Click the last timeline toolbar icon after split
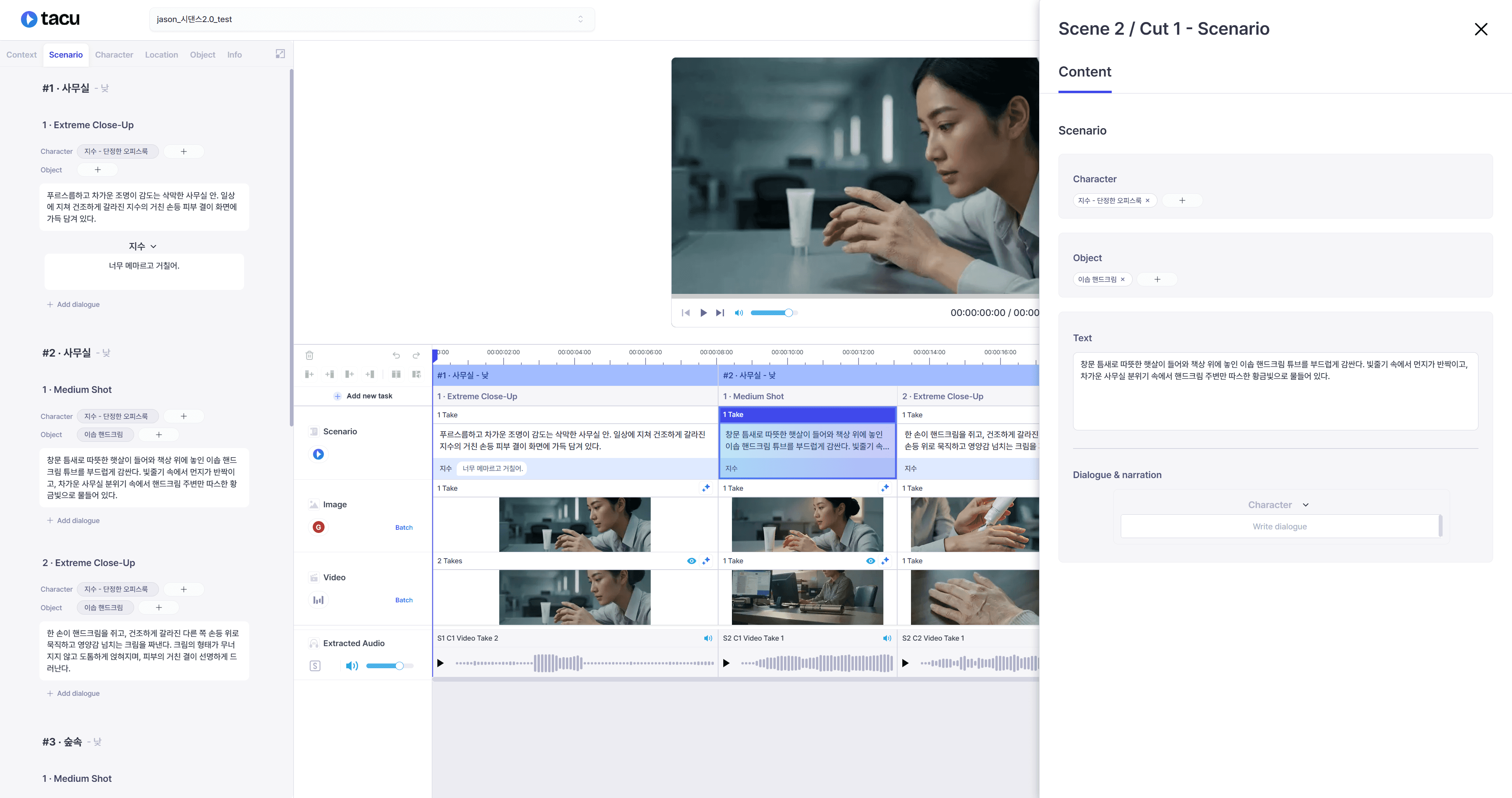 [x=416, y=374]
